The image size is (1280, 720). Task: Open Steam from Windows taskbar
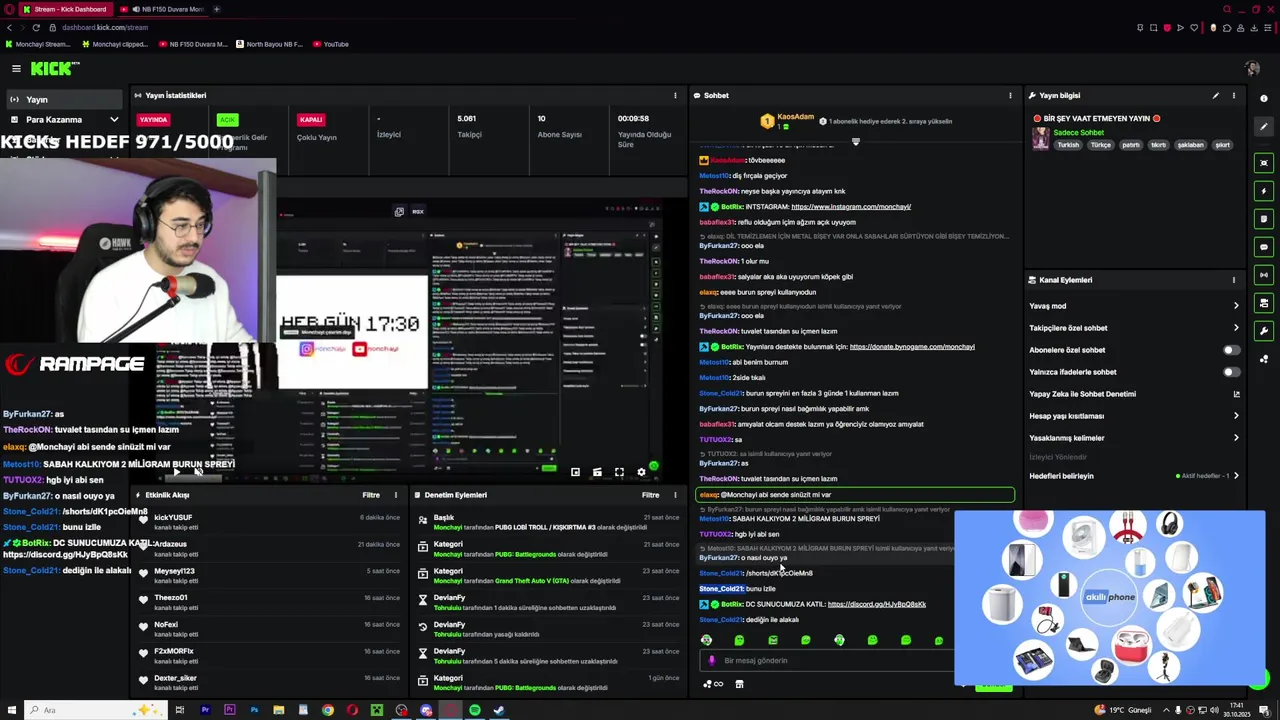pyautogui.click(x=499, y=710)
